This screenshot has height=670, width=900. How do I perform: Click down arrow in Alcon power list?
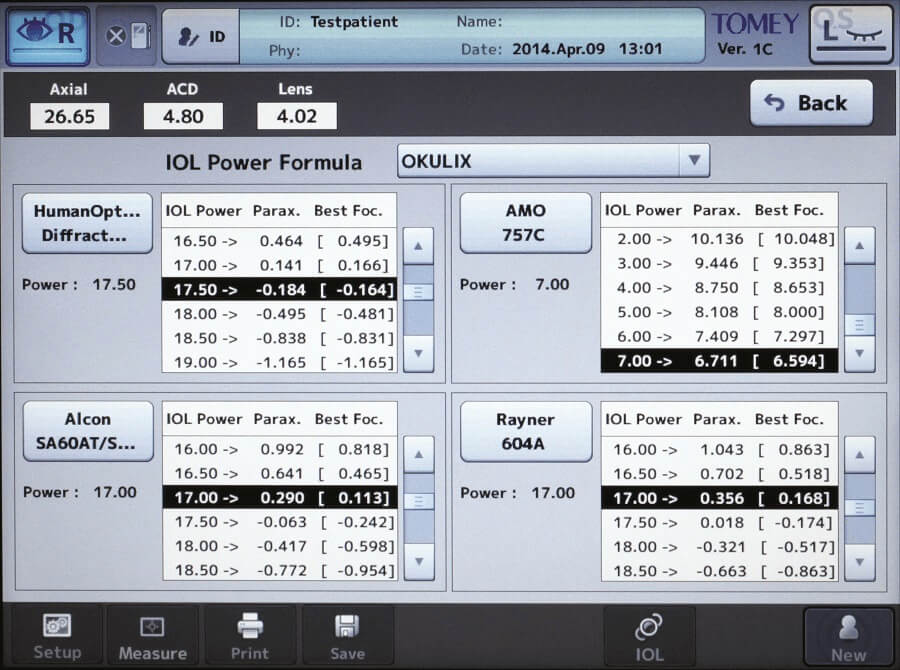pos(419,561)
